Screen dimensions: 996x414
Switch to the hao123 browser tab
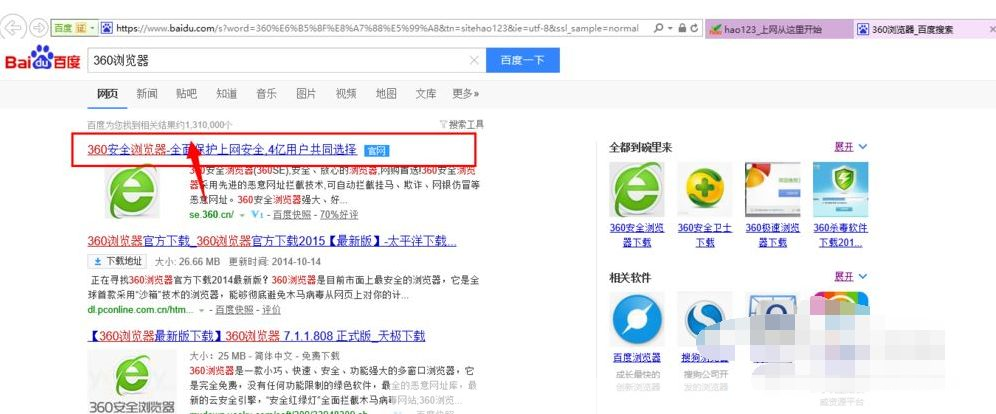[x=773, y=29]
